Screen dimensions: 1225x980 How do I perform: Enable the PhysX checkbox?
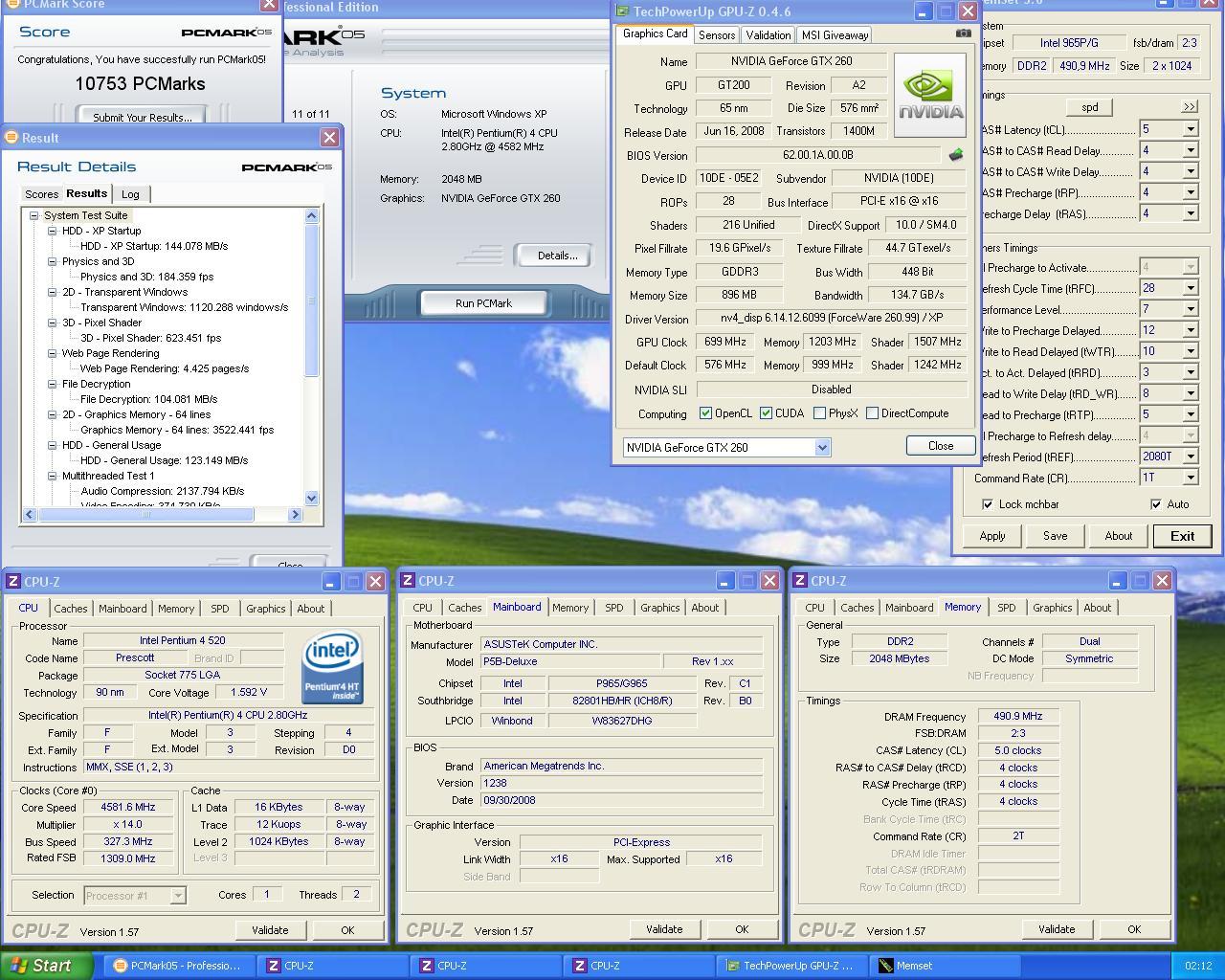coord(819,413)
